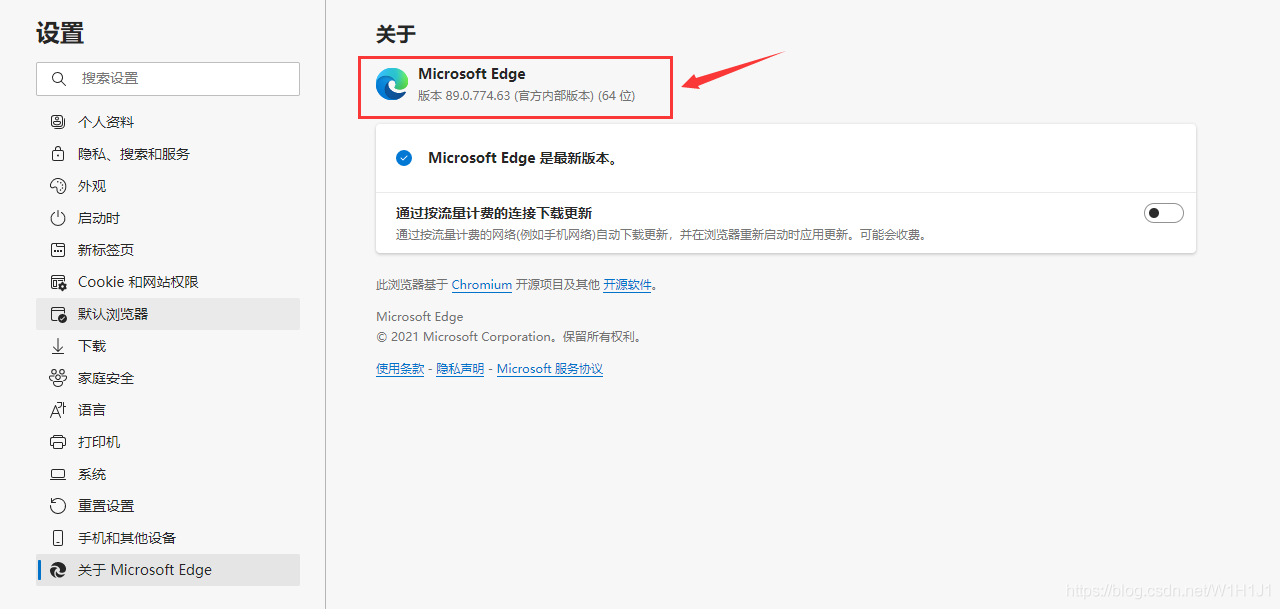Go to 系统 settings
The width and height of the screenshot is (1280, 609).
(x=168, y=474)
